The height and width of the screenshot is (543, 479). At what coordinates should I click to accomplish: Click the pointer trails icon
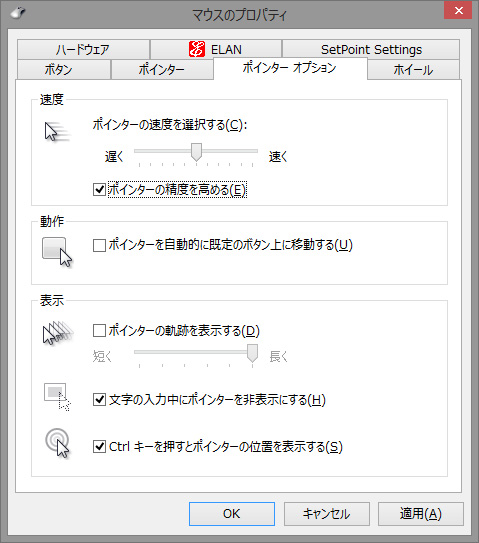(x=58, y=333)
